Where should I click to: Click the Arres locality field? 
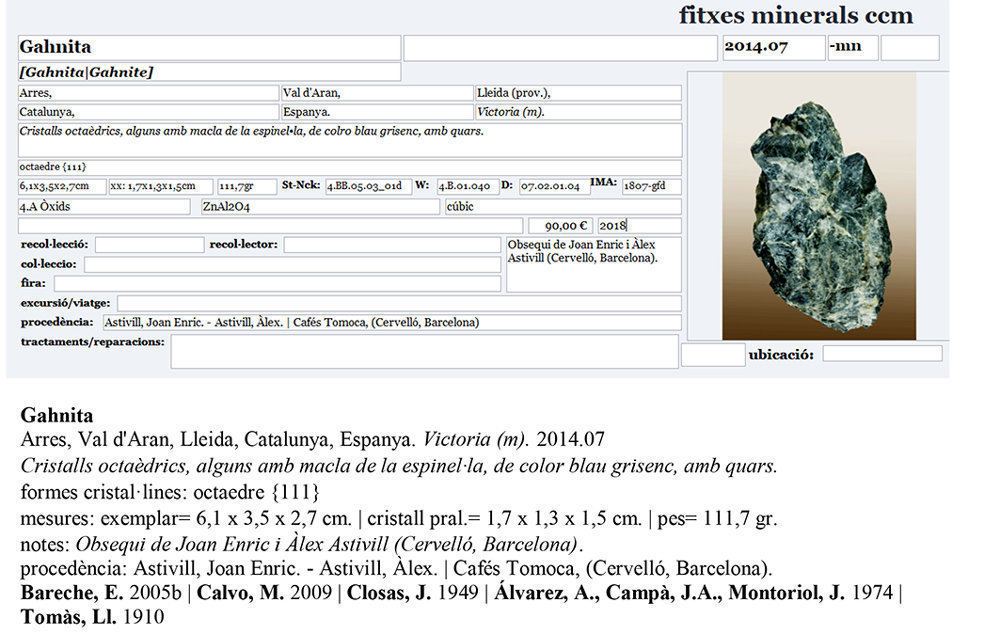pos(148,93)
